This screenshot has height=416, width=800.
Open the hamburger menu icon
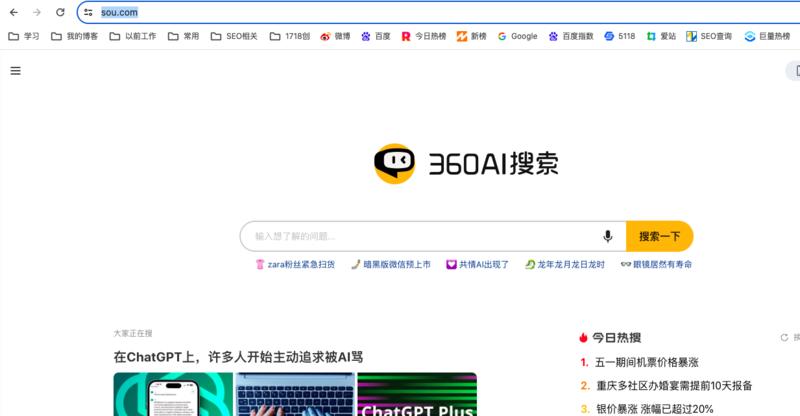[15, 71]
